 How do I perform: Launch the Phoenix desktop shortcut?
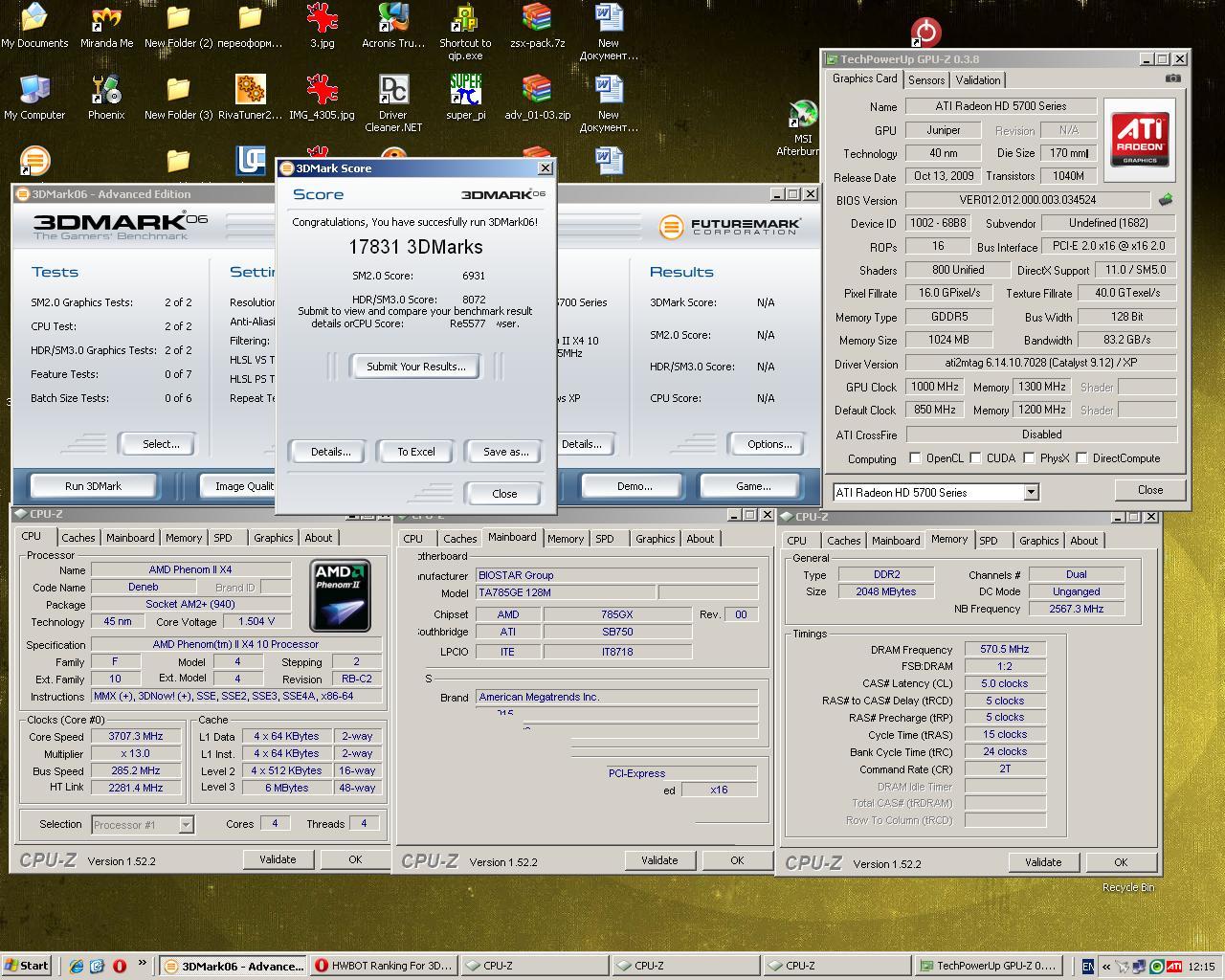tap(106, 97)
